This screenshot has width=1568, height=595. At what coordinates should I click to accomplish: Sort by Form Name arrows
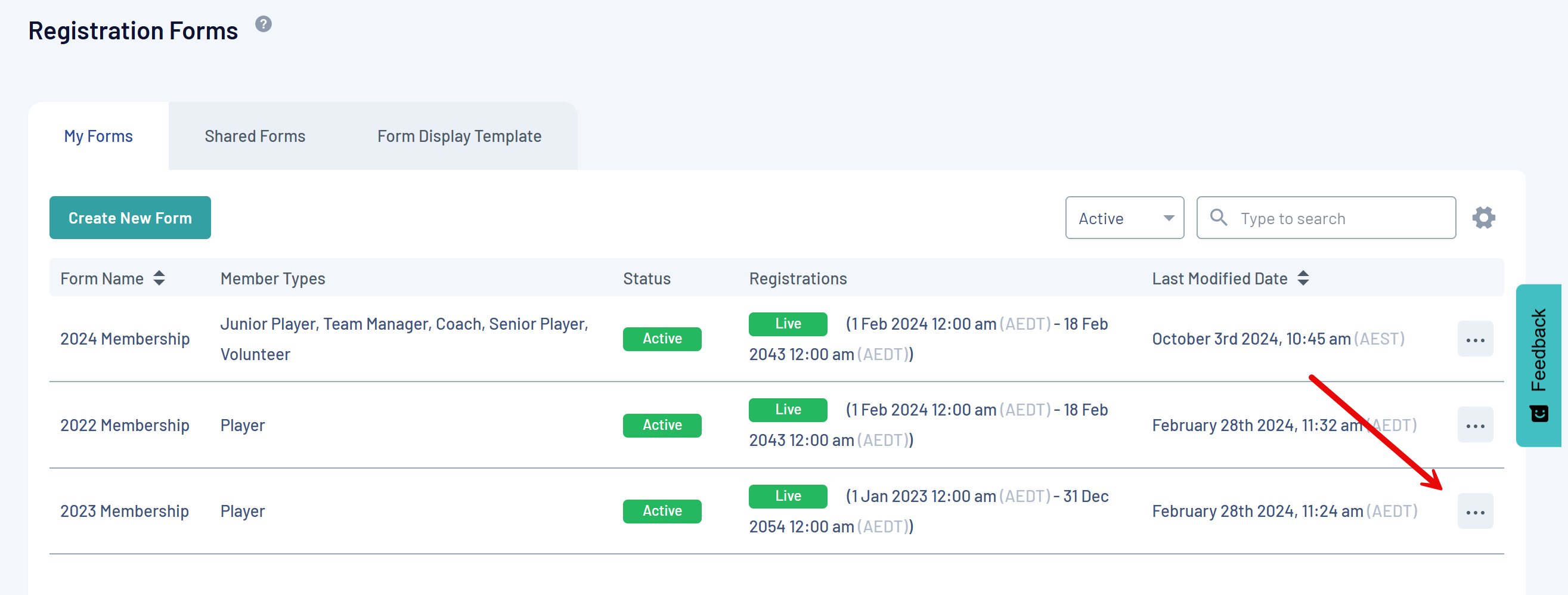[x=159, y=278]
